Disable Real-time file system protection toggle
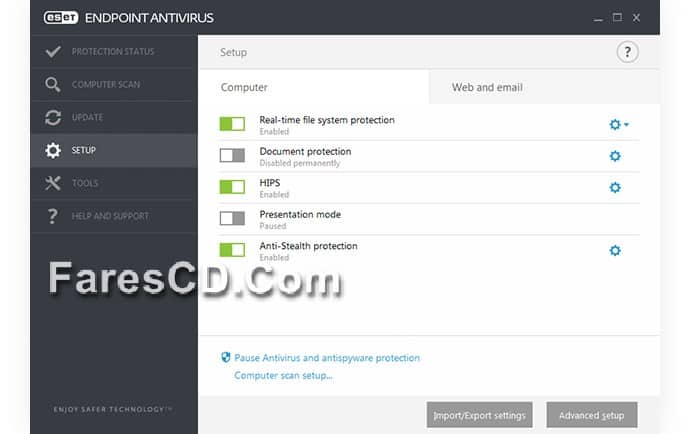The width and height of the screenshot is (690, 434). coord(232,124)
